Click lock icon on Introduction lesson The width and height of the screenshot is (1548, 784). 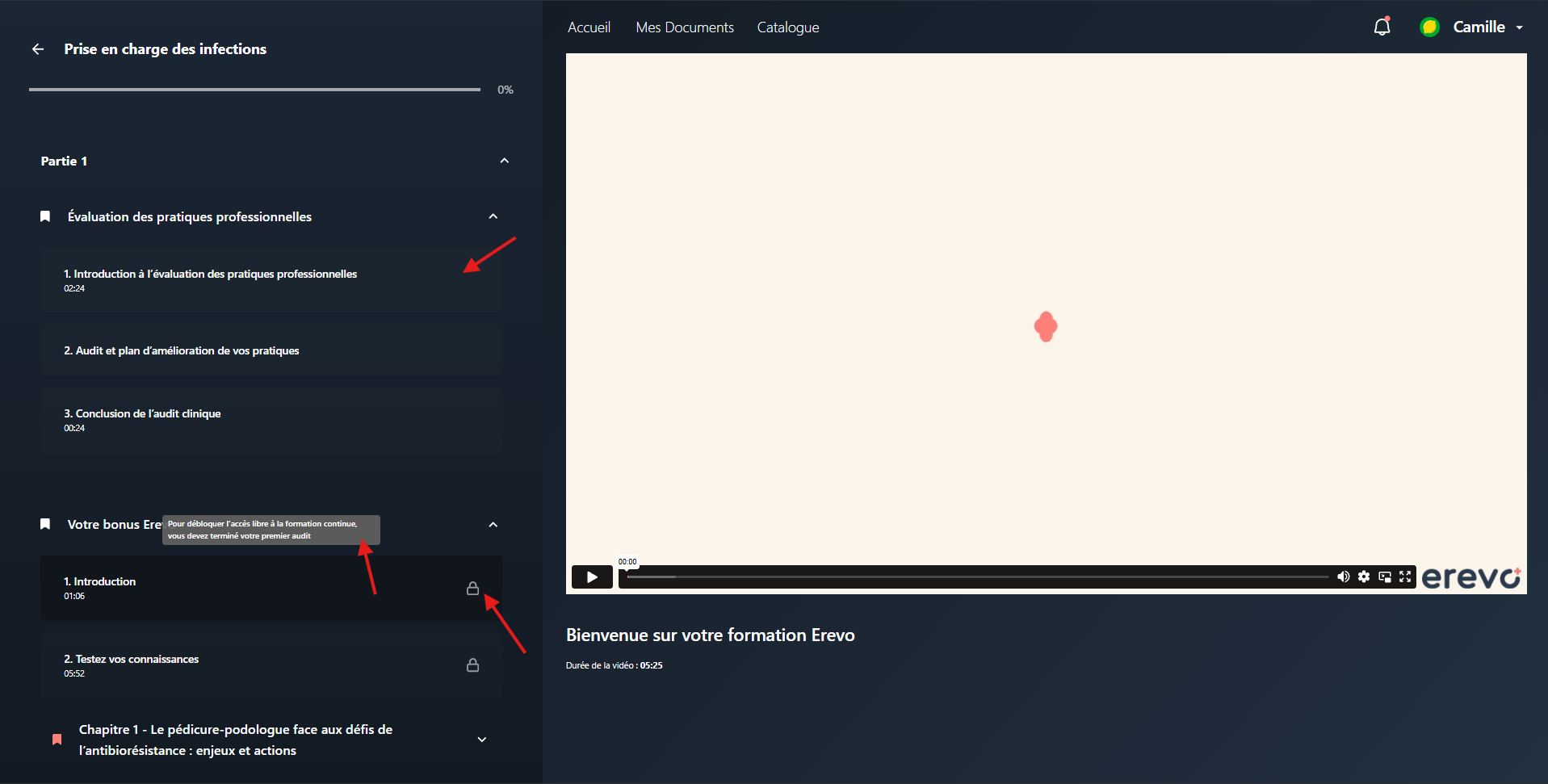pos(472,588)
